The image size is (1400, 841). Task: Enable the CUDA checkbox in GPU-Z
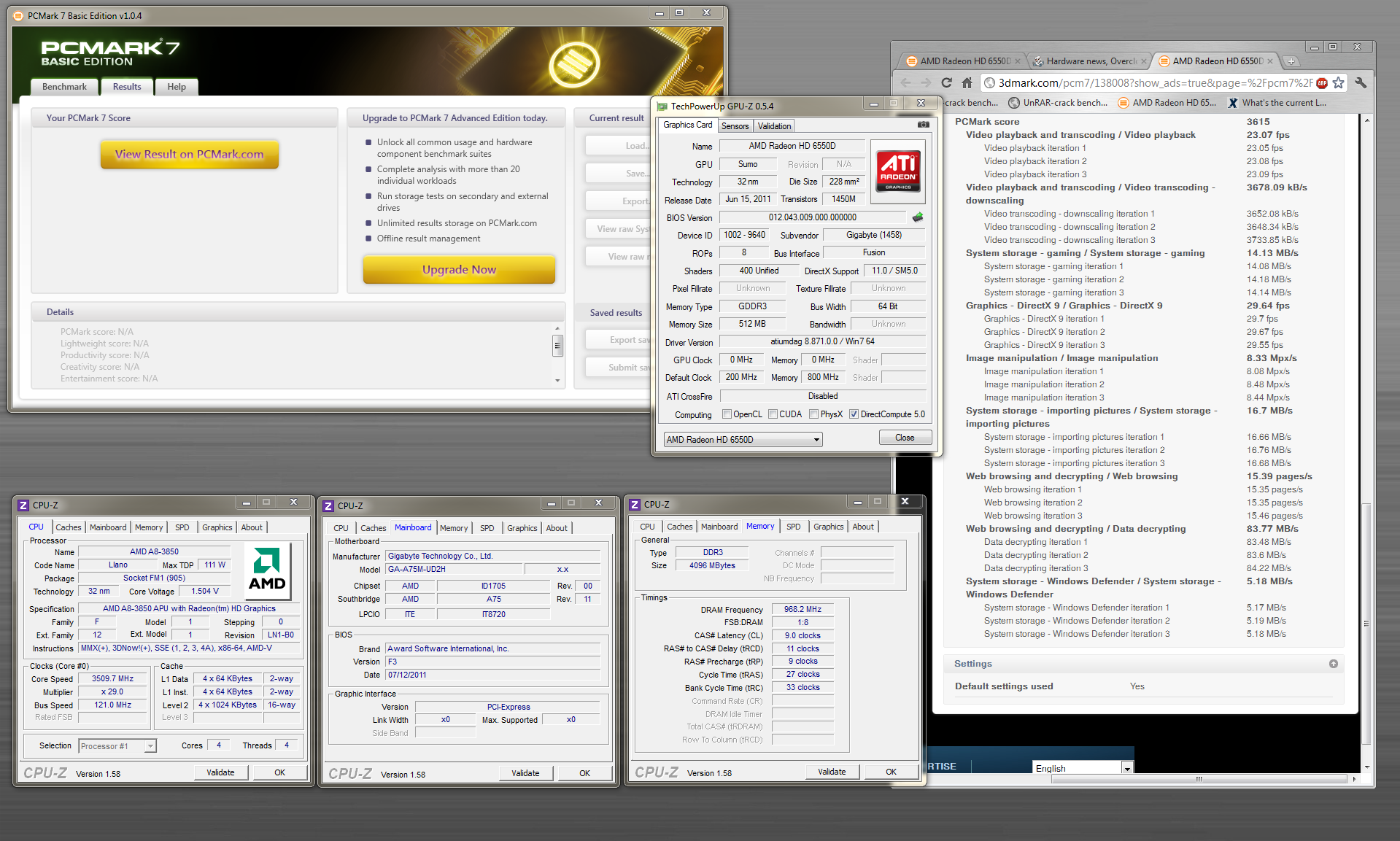[773, 414]
